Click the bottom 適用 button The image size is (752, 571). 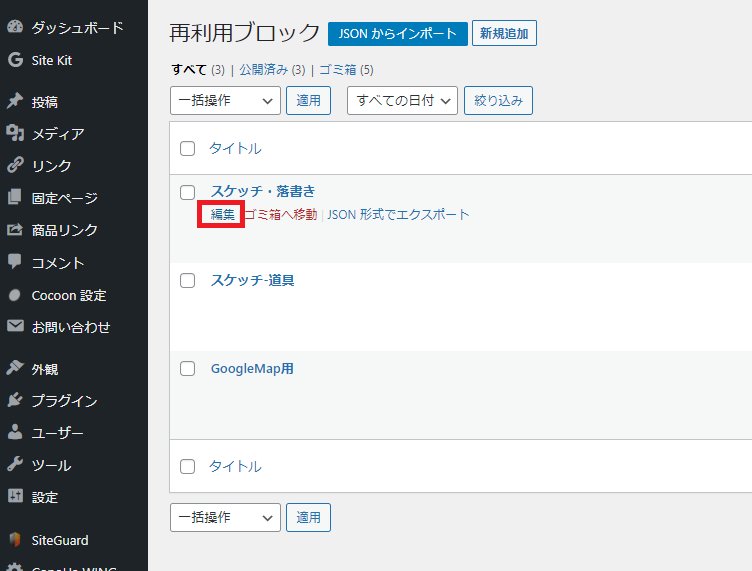(308, 517)
